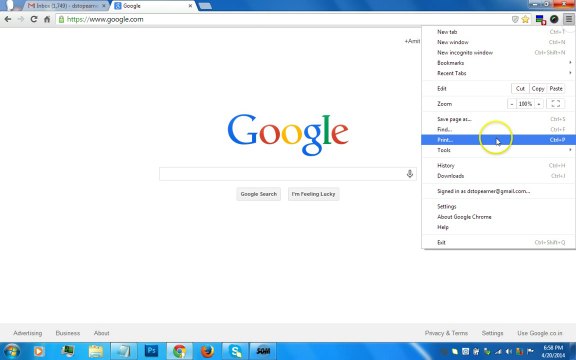Open the notepad taskbar application
Image resolution: width=576 pixels, height=360 pixels.
click(x=124, y=351)
